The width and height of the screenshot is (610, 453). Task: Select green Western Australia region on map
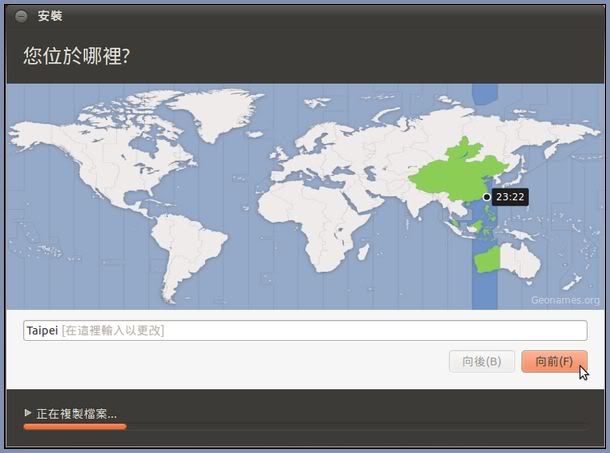click(487, 260)
